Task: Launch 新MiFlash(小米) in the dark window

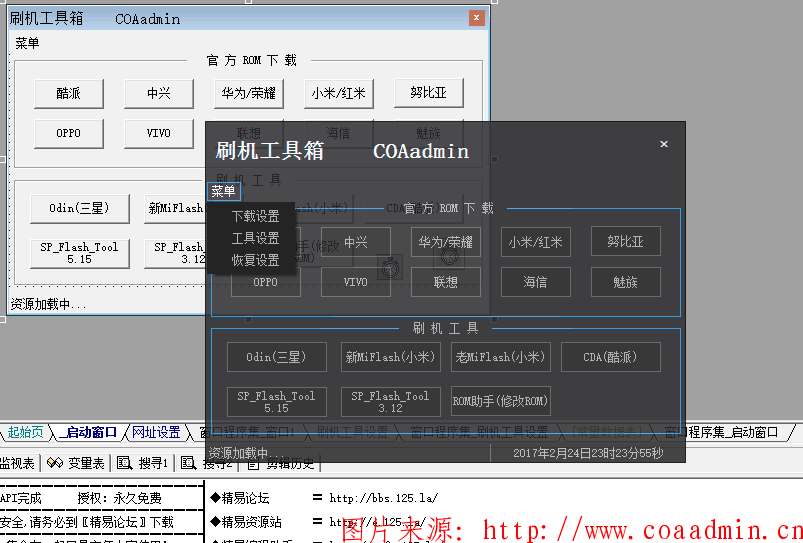Action: click(x=391, y=357)
